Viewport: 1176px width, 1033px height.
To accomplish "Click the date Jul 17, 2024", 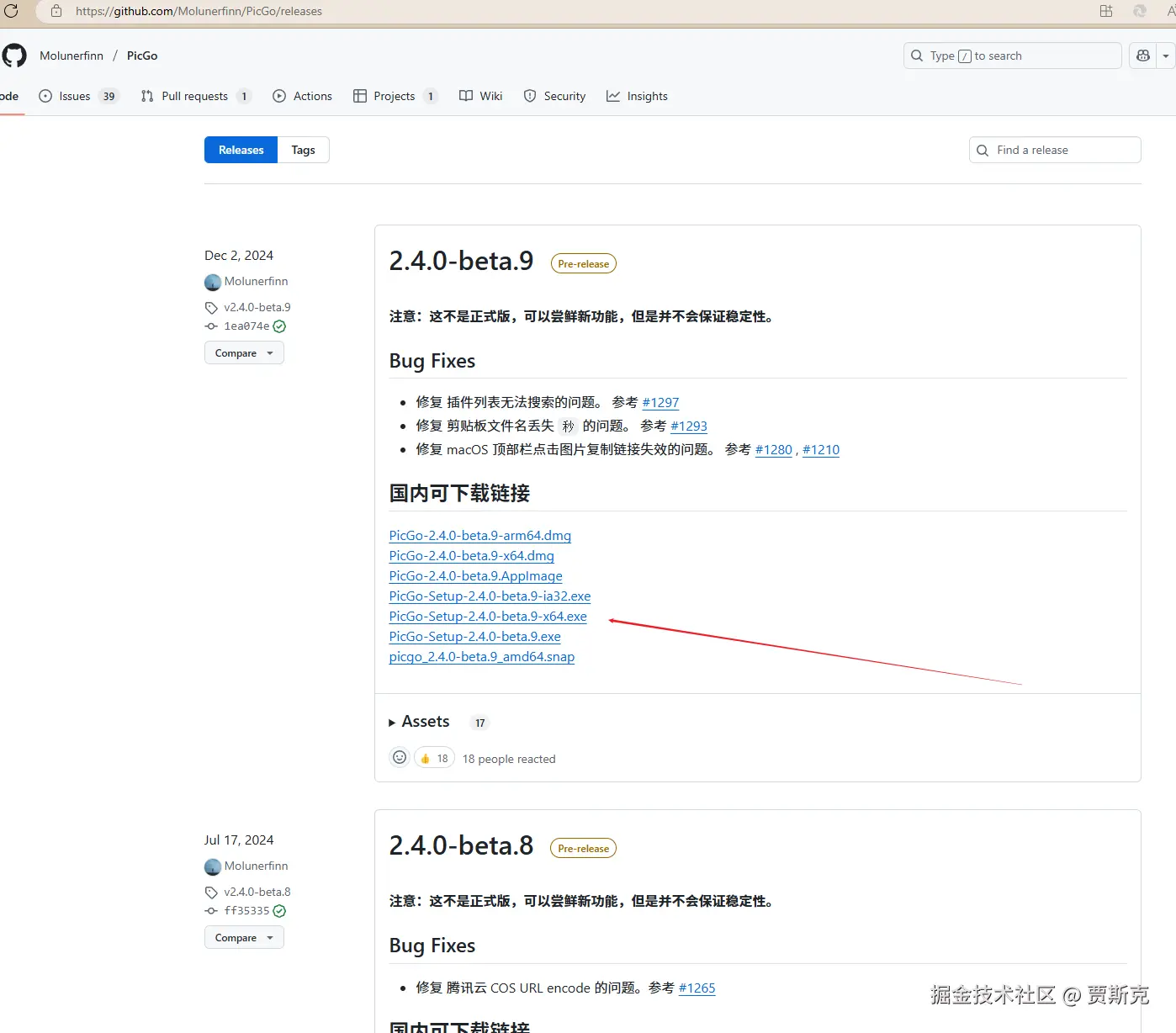I will [239, 840].
